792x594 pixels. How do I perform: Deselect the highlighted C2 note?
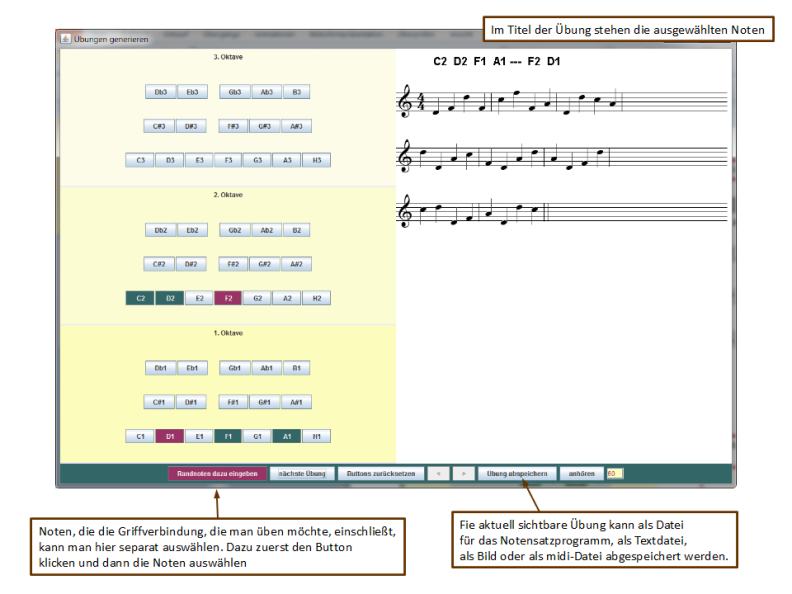(x=140, y=298)
